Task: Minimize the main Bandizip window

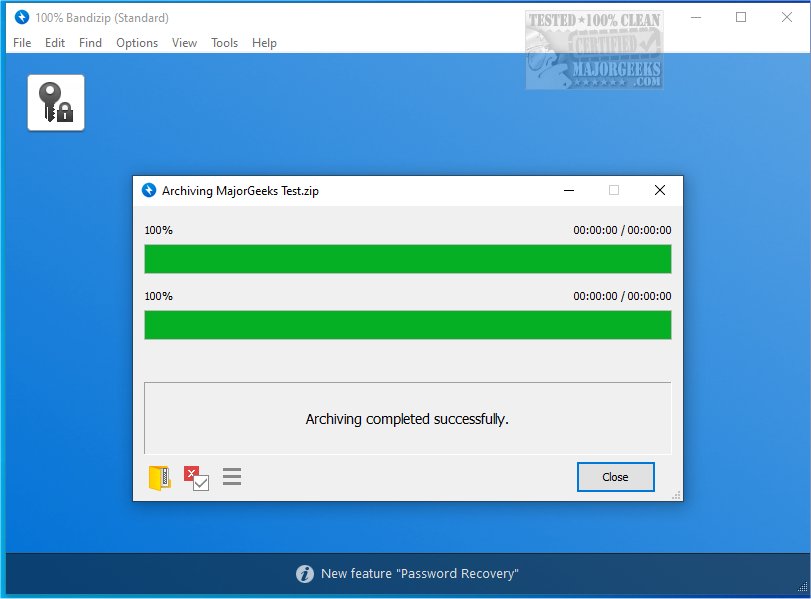Action: 696,18
